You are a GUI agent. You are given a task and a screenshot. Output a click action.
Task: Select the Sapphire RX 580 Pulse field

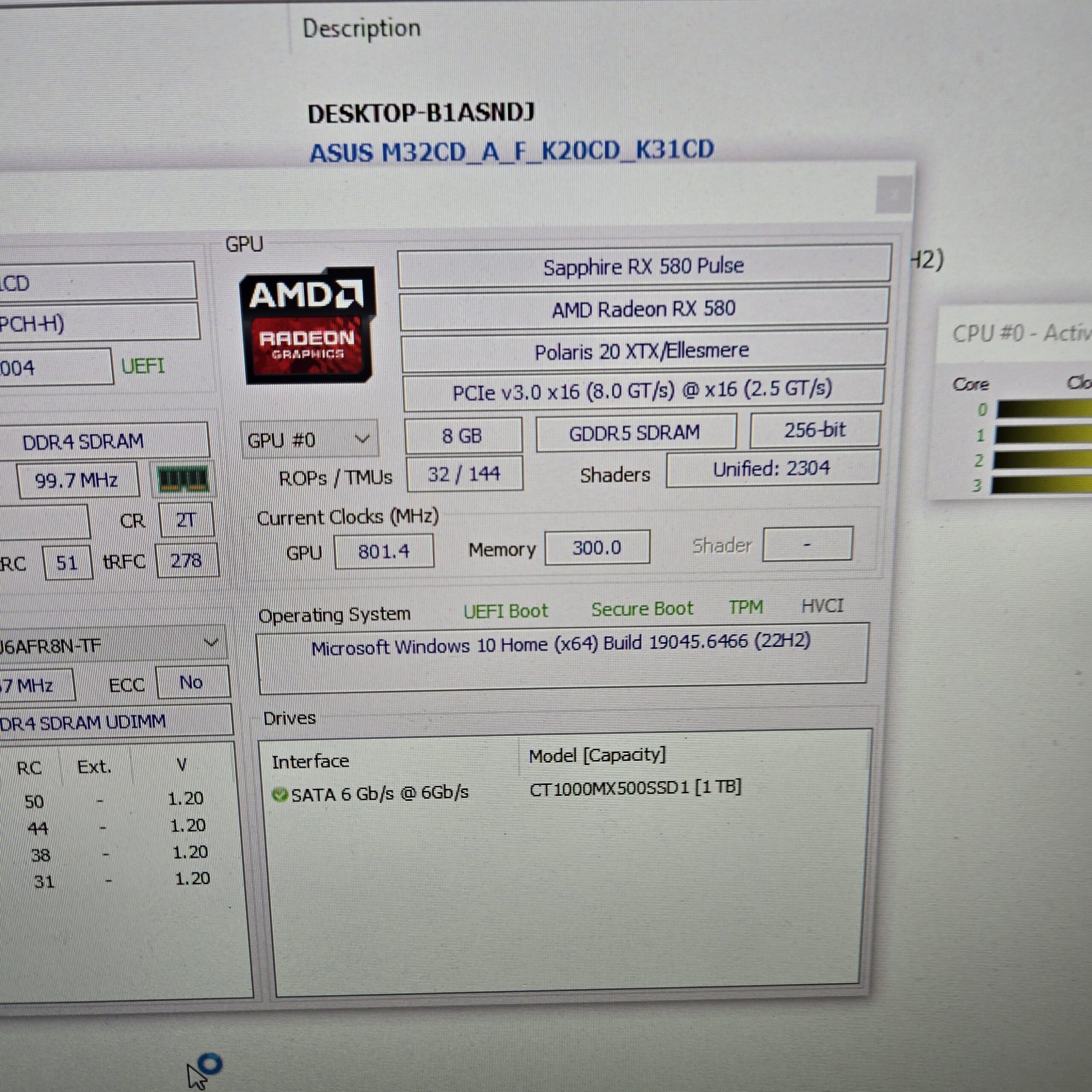[645, 266]
